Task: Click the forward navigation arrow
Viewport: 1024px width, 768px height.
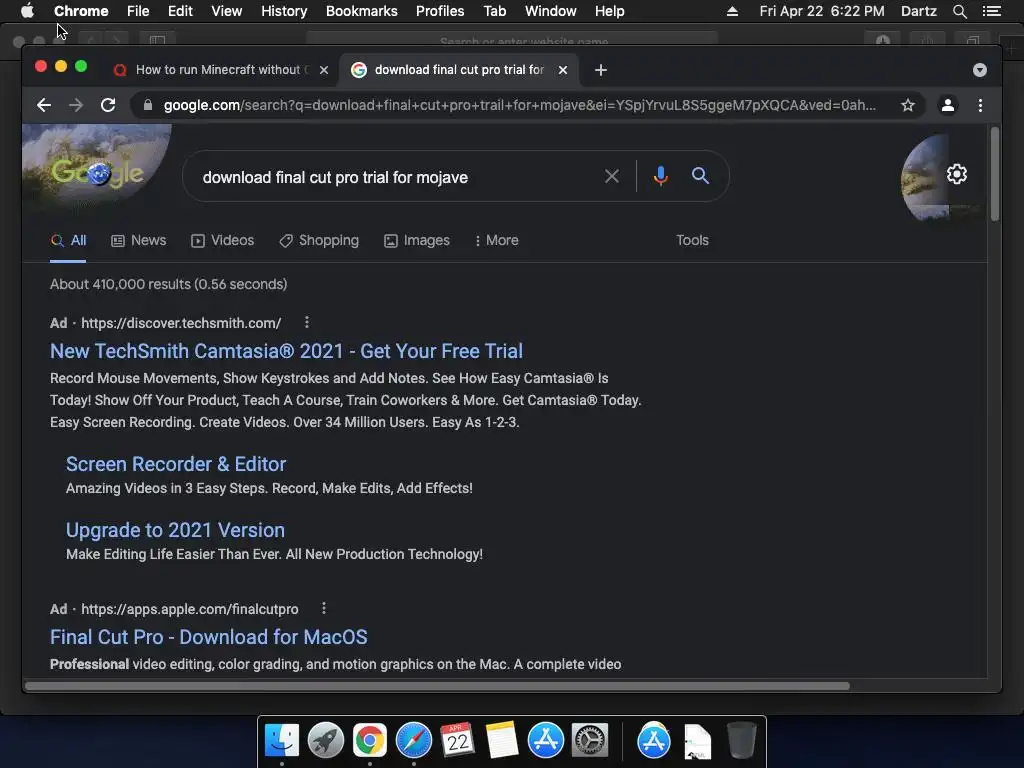Action: [x=76, y=105]
